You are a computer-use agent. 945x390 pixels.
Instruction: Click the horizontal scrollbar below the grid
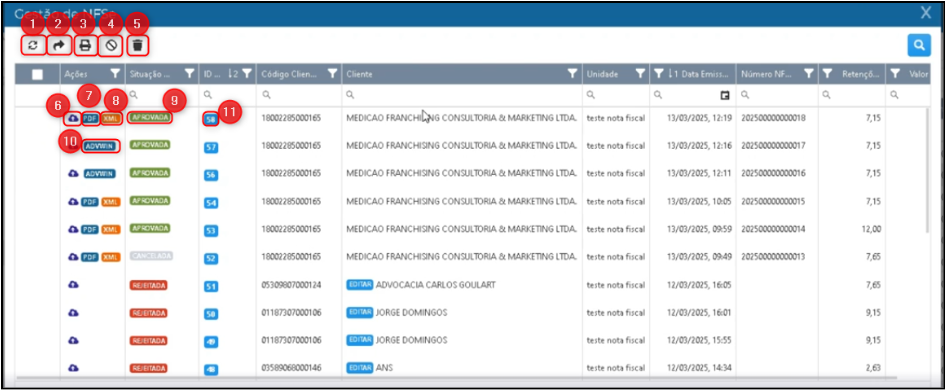click(456, 378)
